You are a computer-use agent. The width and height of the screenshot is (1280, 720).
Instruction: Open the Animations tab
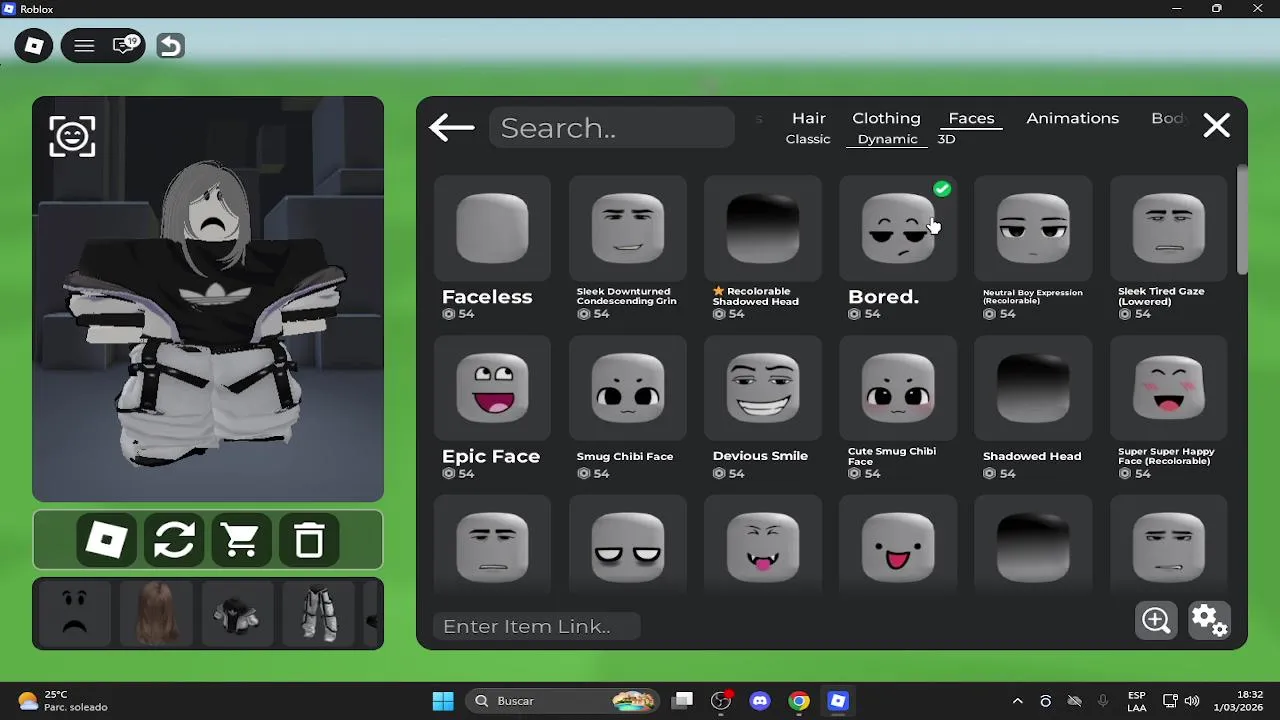[1072, 118]
